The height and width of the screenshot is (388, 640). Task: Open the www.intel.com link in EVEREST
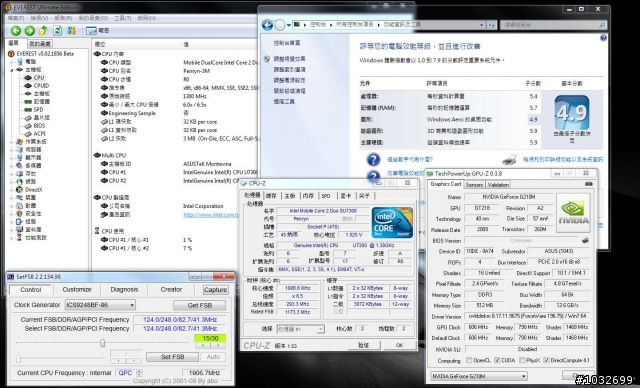coord(211,215)
